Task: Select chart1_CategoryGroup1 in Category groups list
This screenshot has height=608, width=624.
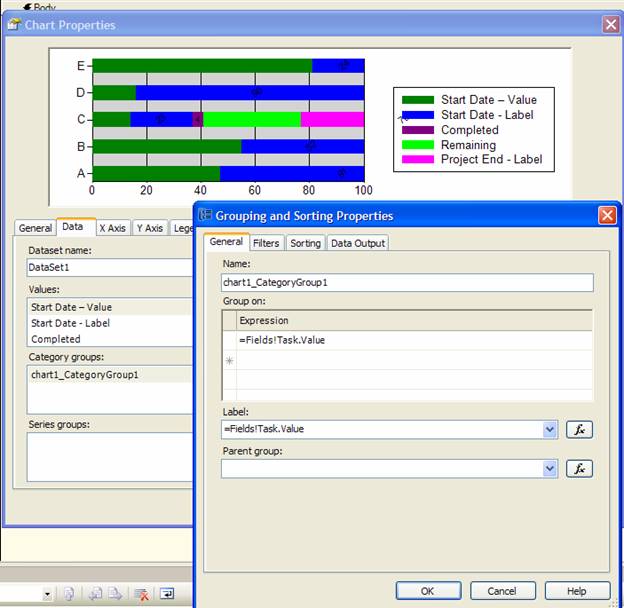Action: [x=111, y=375]
